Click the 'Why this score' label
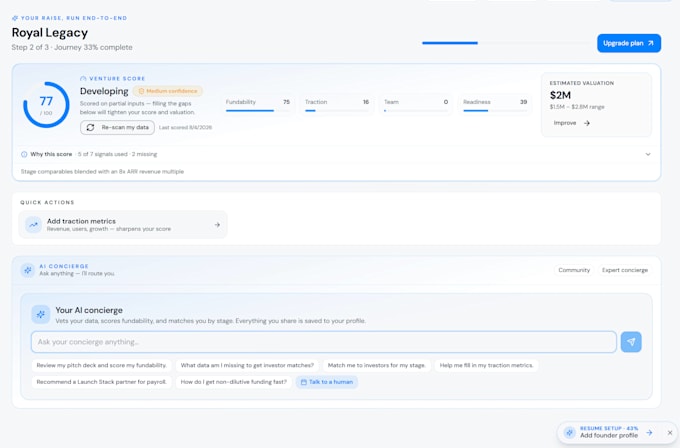 [x=51, y=154]
